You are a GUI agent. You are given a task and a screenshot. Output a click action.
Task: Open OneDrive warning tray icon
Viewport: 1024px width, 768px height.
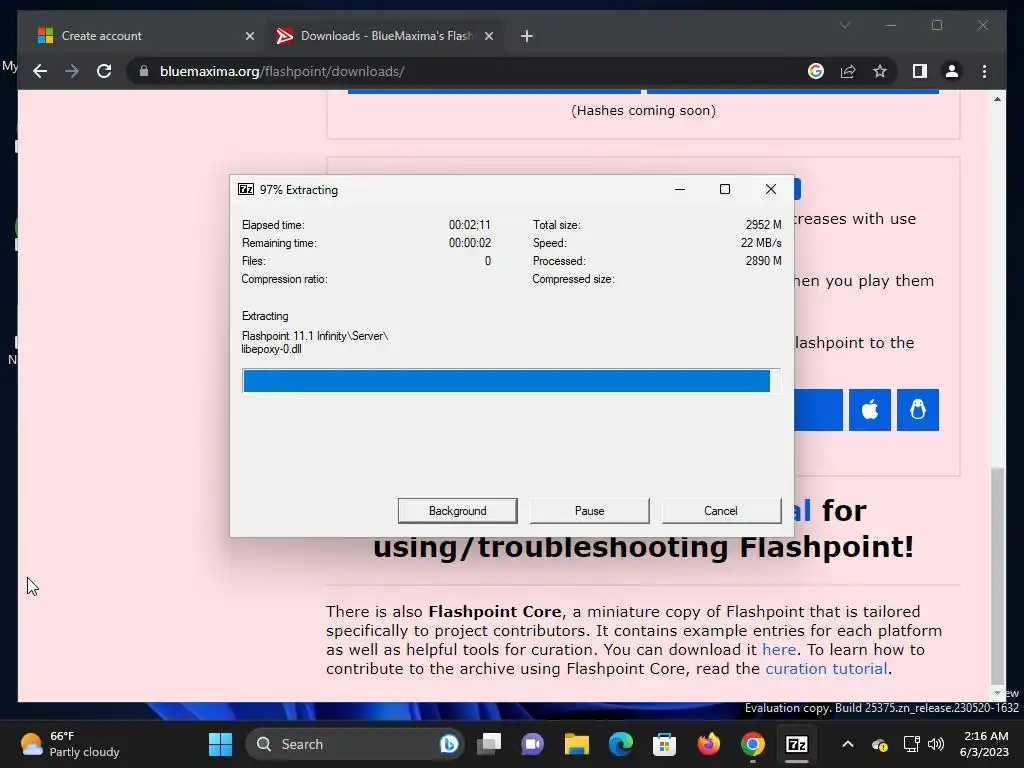click(x=880, y=744)
